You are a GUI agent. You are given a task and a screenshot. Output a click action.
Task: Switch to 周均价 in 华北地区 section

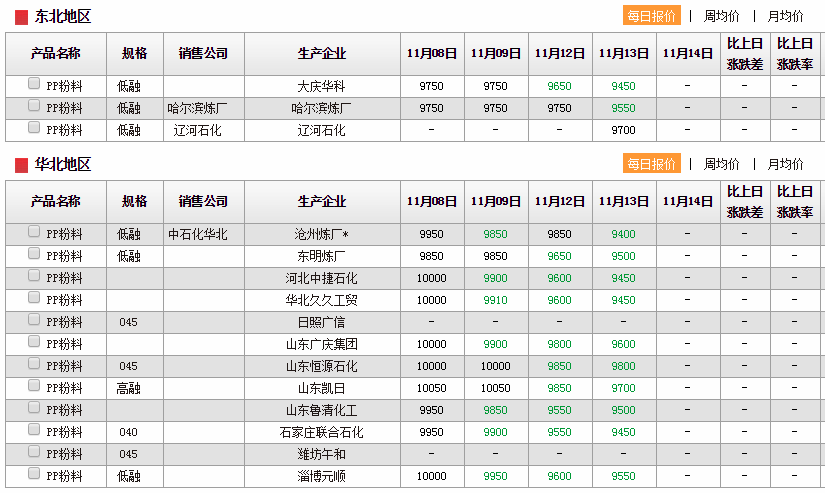click(x=721, y=164)
